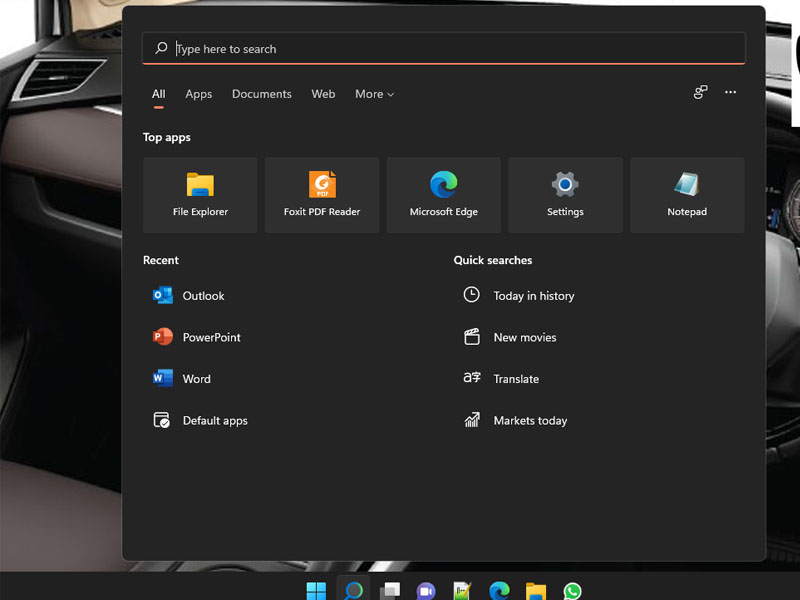Open Word from Recent list
The image size is (800, 600).
[182, 379]
